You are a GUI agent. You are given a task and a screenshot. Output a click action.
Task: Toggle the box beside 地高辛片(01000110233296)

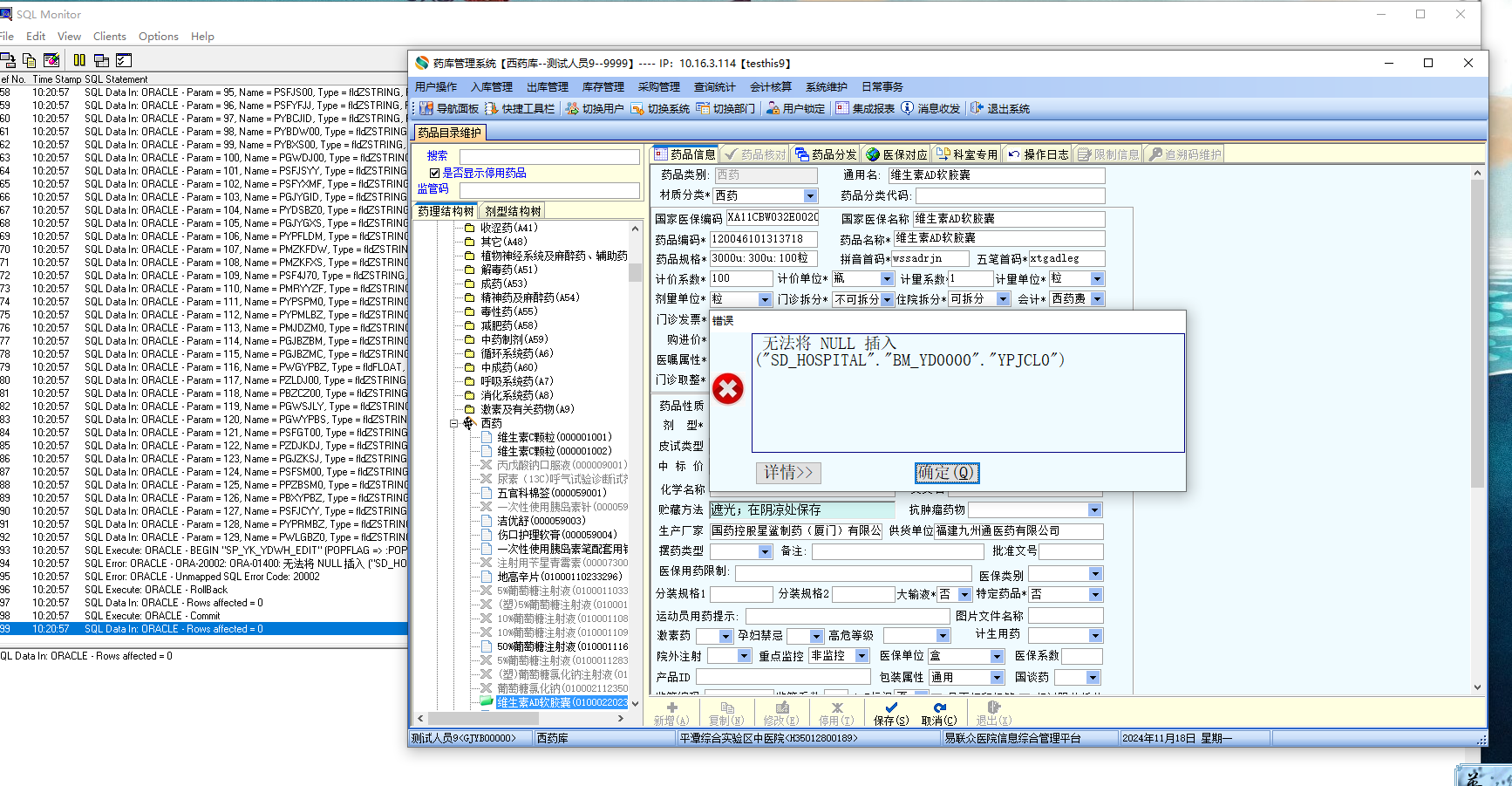487,577
